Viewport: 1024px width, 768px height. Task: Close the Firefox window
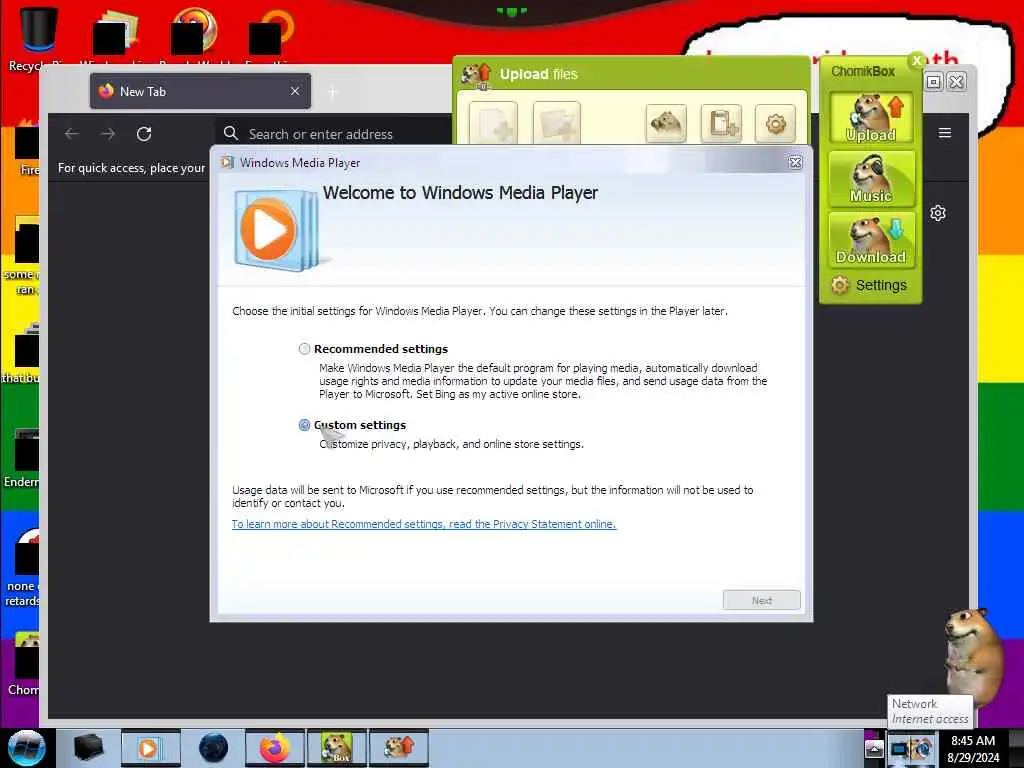tap(957, 82)
